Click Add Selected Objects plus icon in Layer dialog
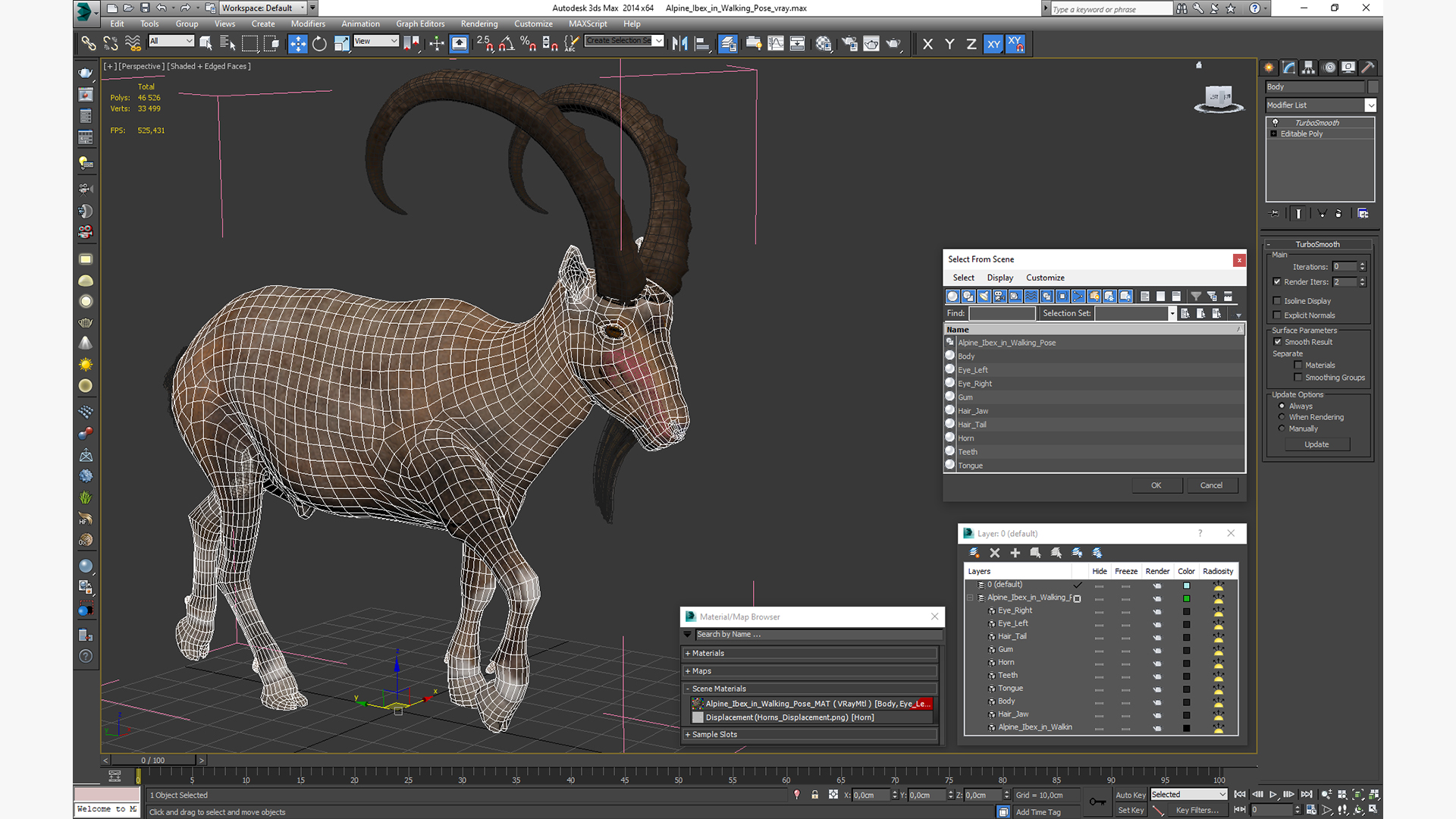 tap(1015, 553)
